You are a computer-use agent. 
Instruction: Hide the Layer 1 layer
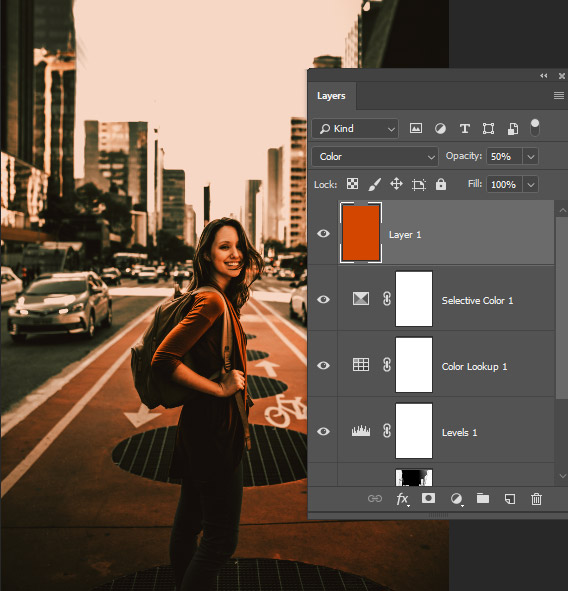(323, 234)
